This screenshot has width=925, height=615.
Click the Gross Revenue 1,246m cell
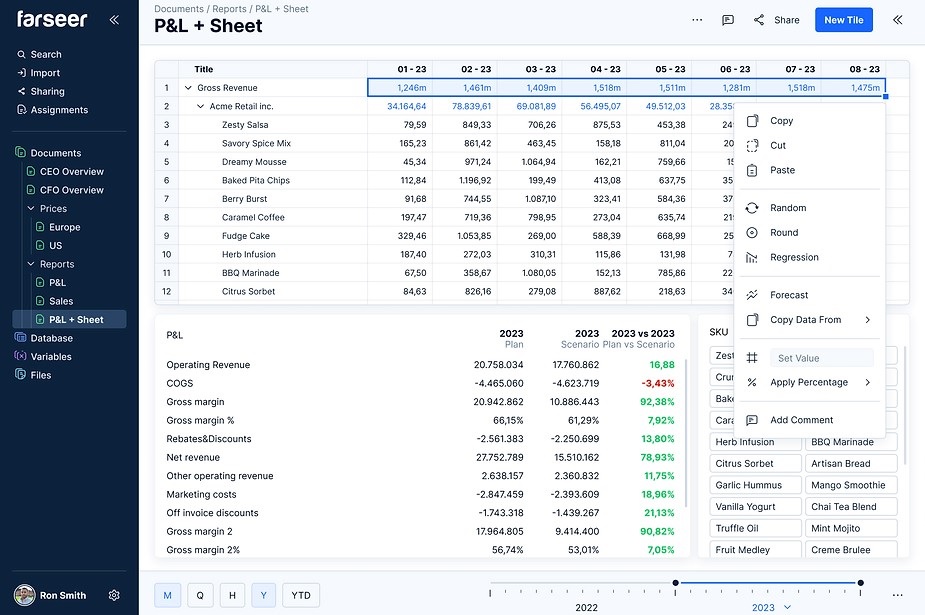400,88
